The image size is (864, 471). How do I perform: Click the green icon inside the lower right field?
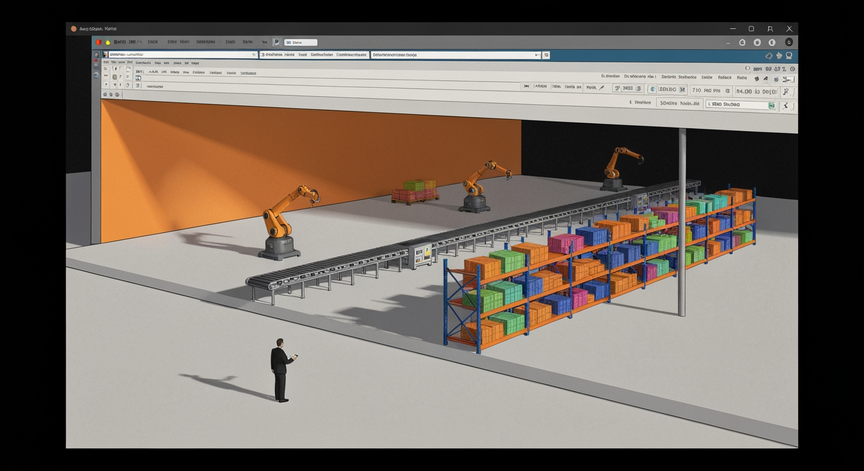click(x=772, y=105)
